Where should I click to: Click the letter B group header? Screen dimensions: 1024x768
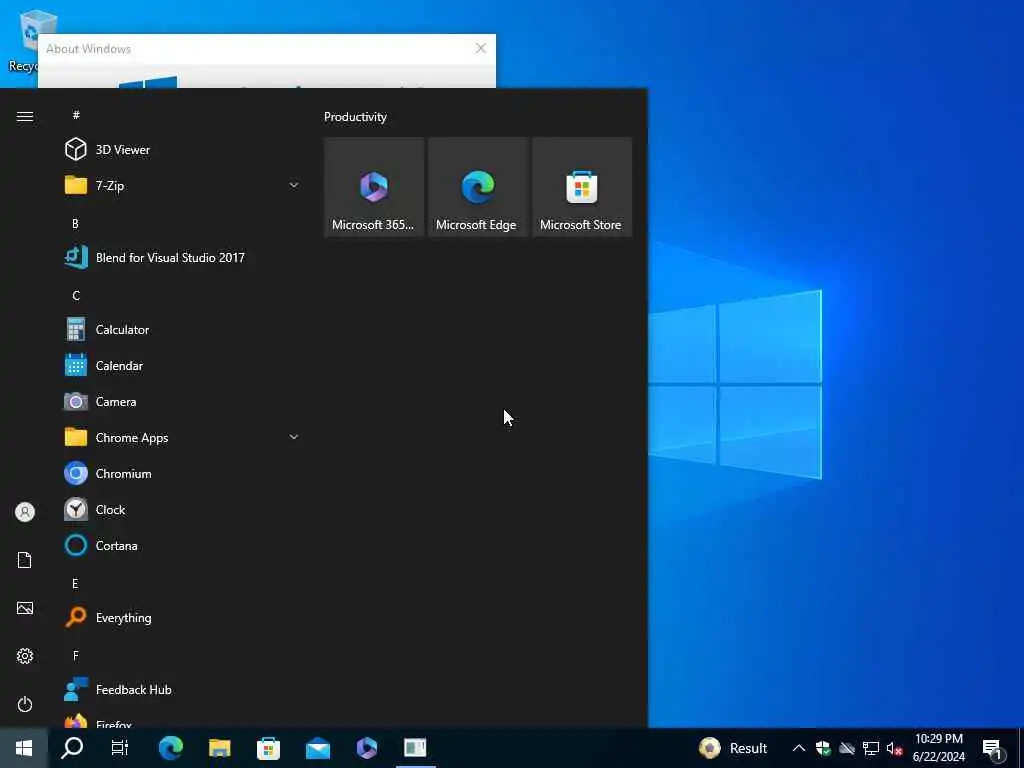click(x=75, y=223)
